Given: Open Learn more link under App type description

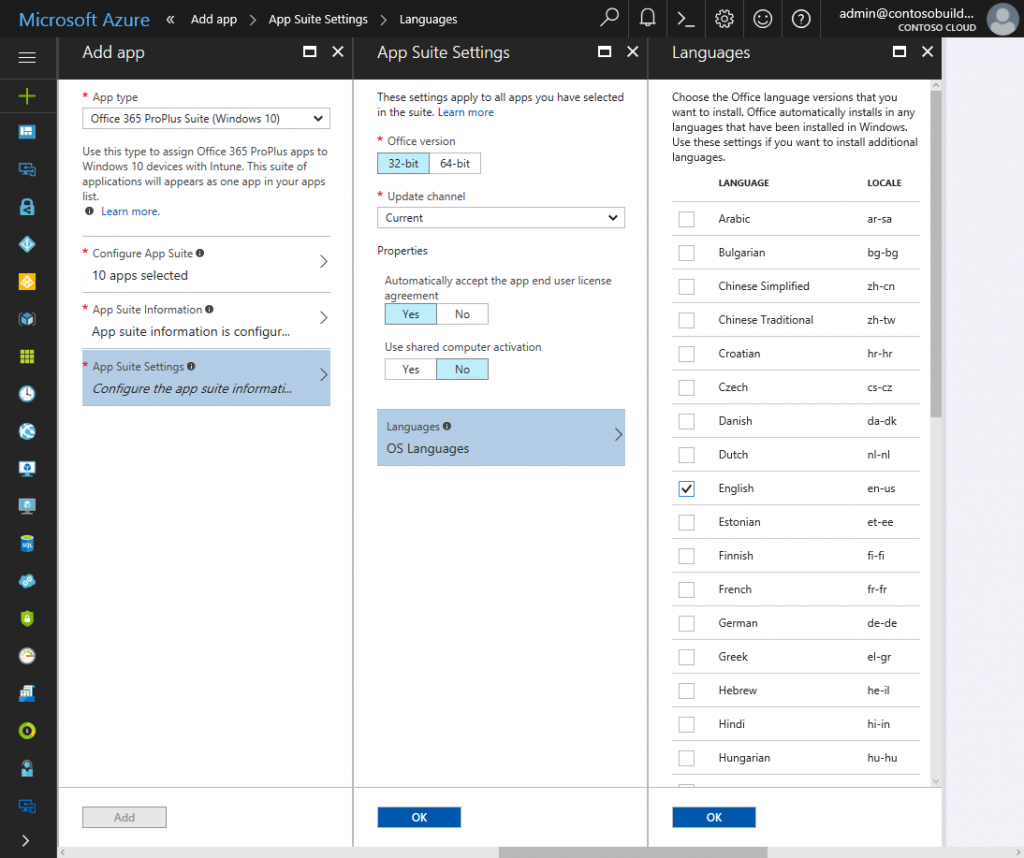Looking at the screenshot, I should point(130,211).
